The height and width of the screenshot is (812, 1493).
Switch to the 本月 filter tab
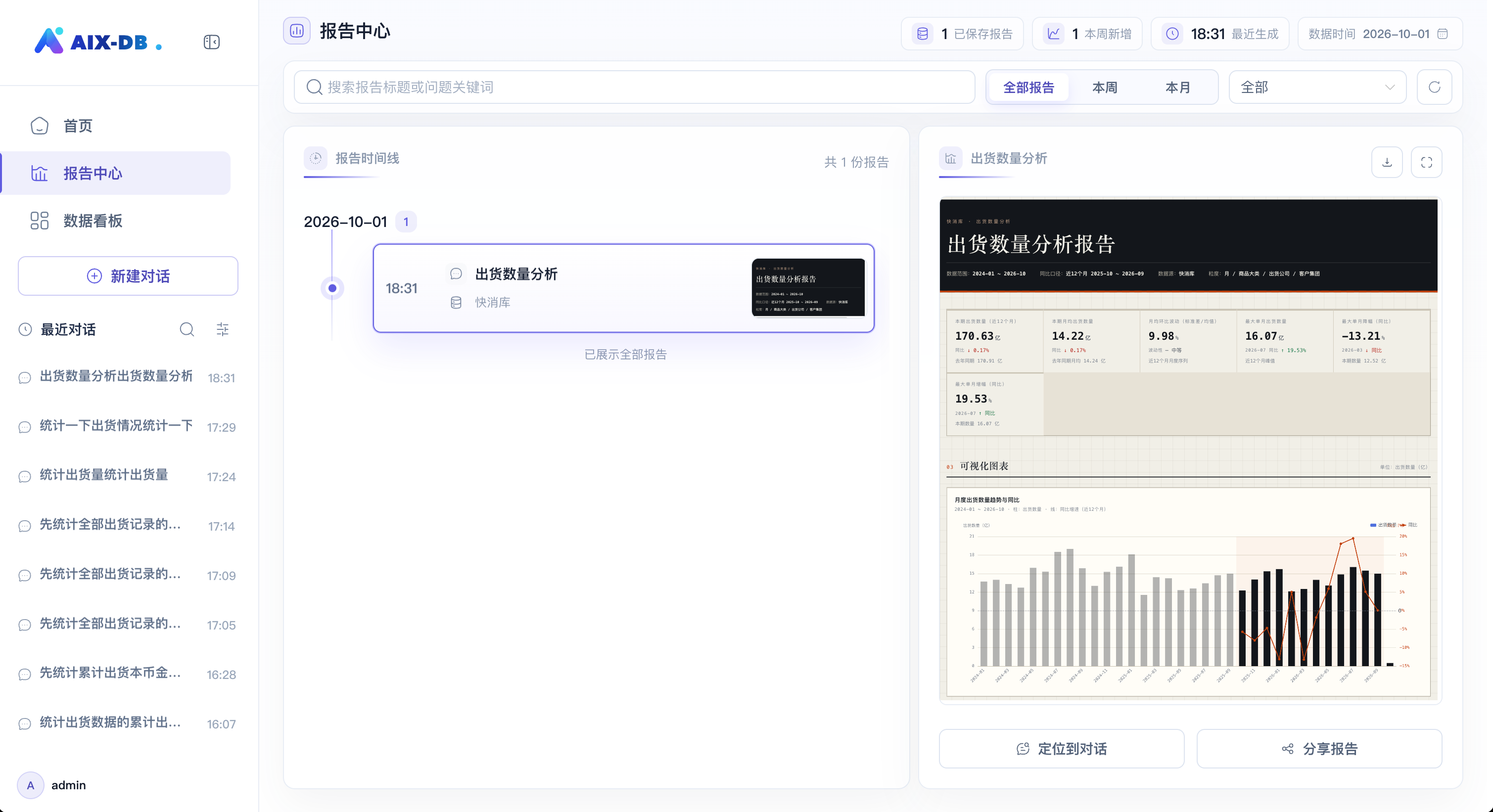1177,88
